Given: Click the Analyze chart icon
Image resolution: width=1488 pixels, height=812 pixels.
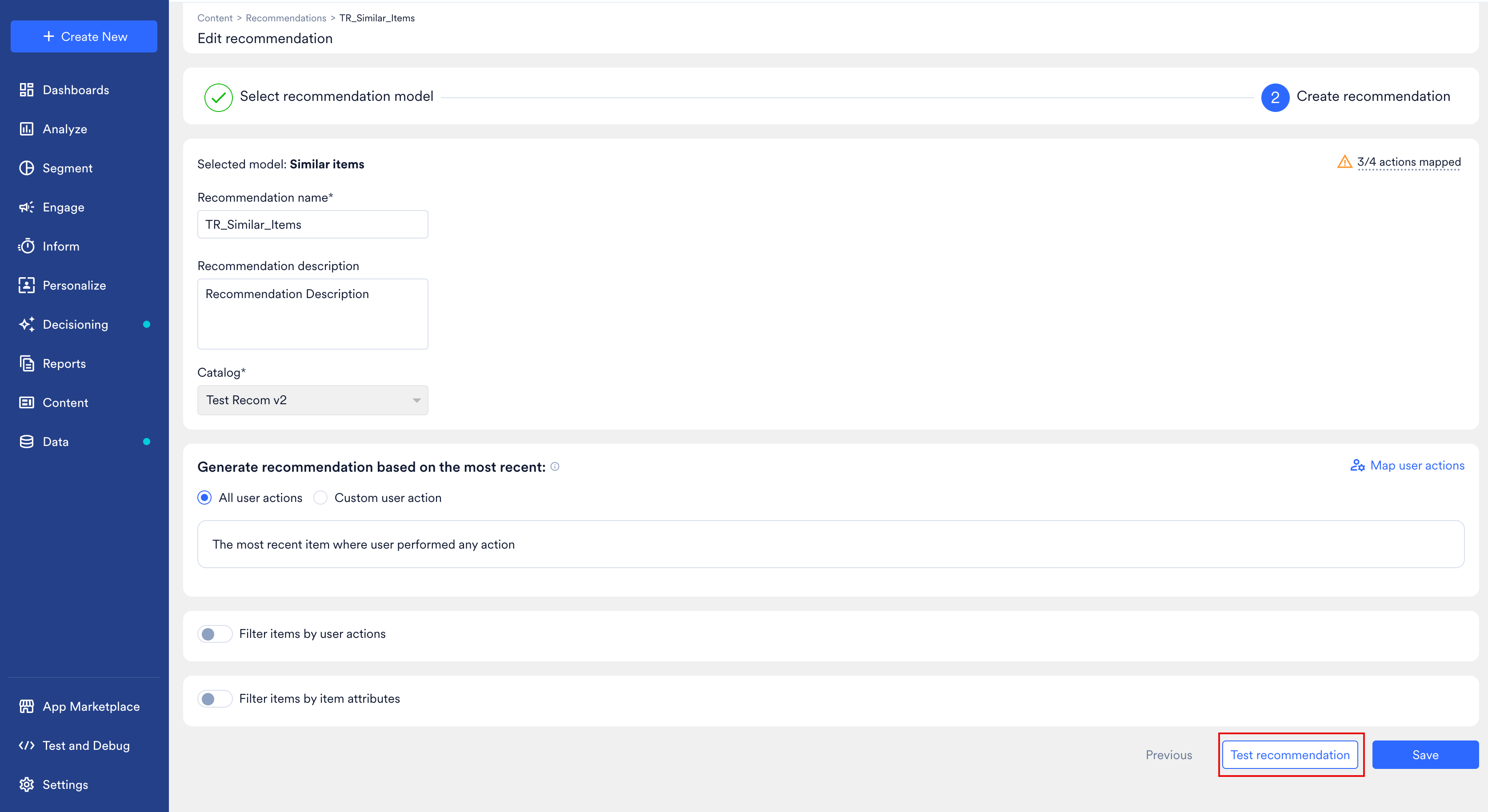Looking at the screenshot, I should (27, 129).
